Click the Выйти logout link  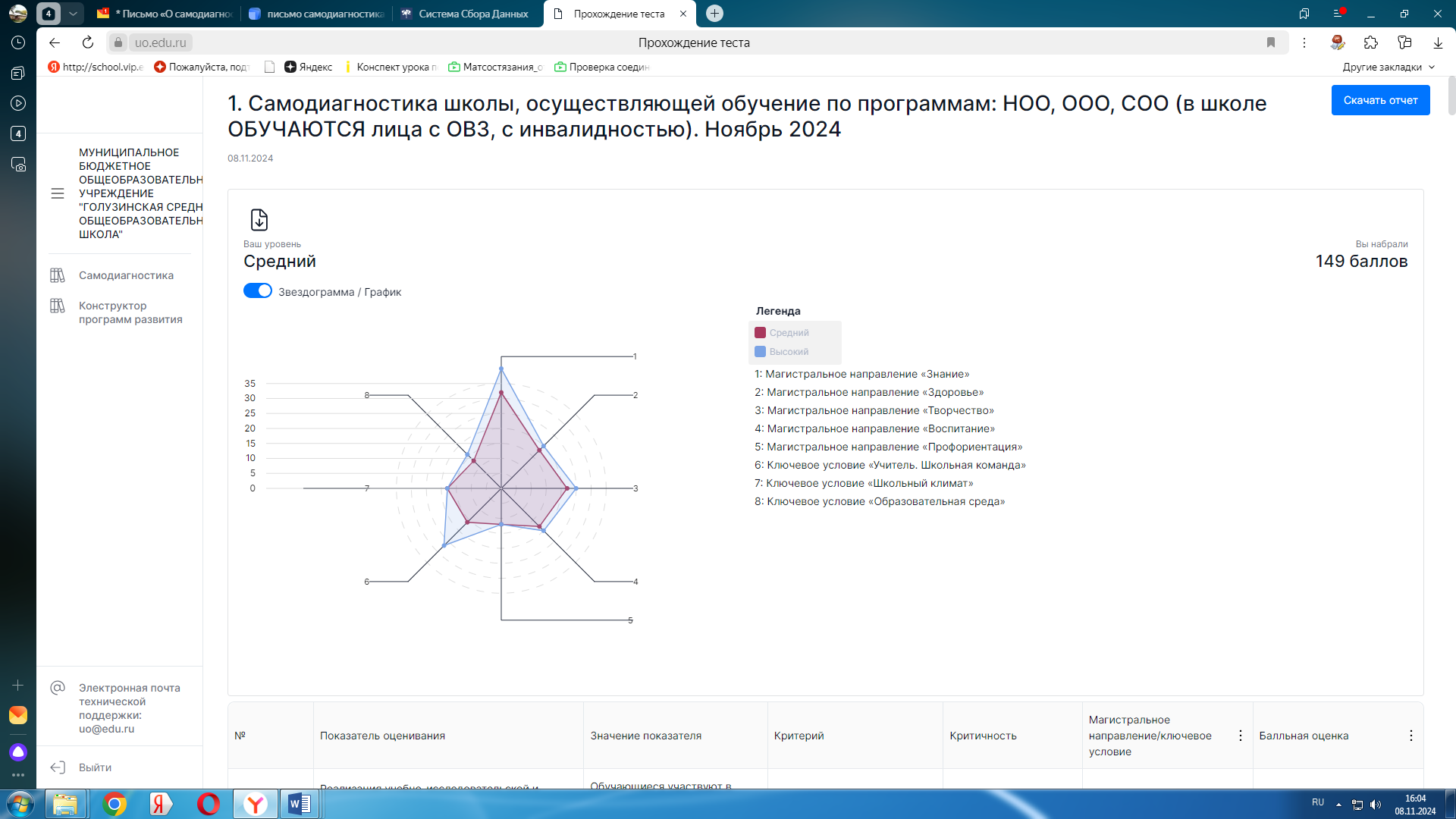pyautogui.click(x=95, y=767)
